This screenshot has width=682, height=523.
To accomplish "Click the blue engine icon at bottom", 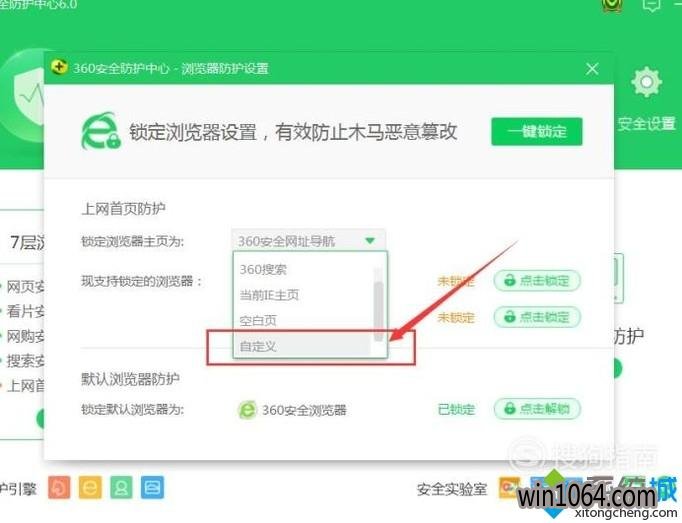I will [x=153, y=487].
